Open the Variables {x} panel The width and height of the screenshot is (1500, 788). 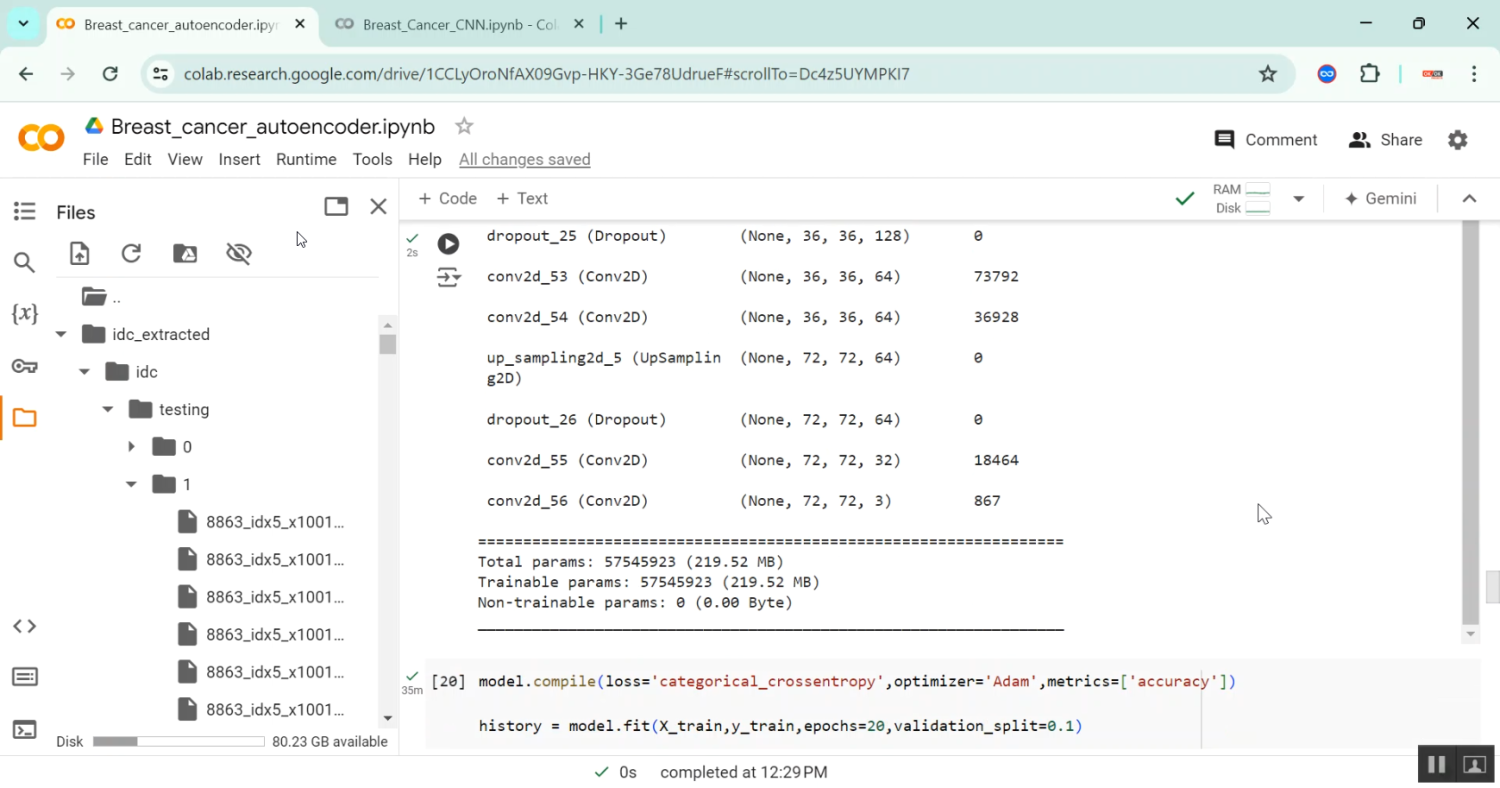coord(24,314)
